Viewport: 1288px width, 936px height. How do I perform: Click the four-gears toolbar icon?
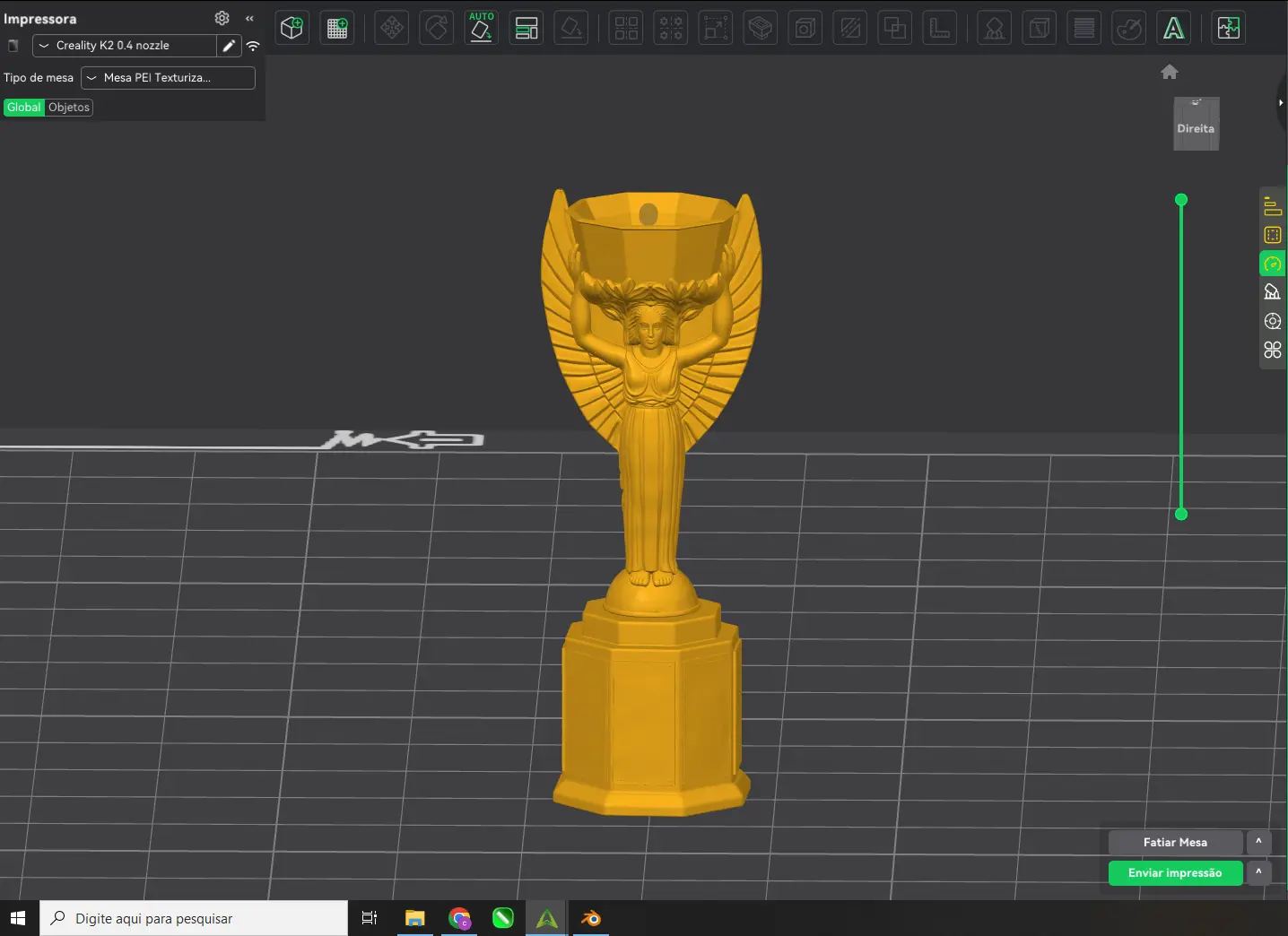(671, 28)
